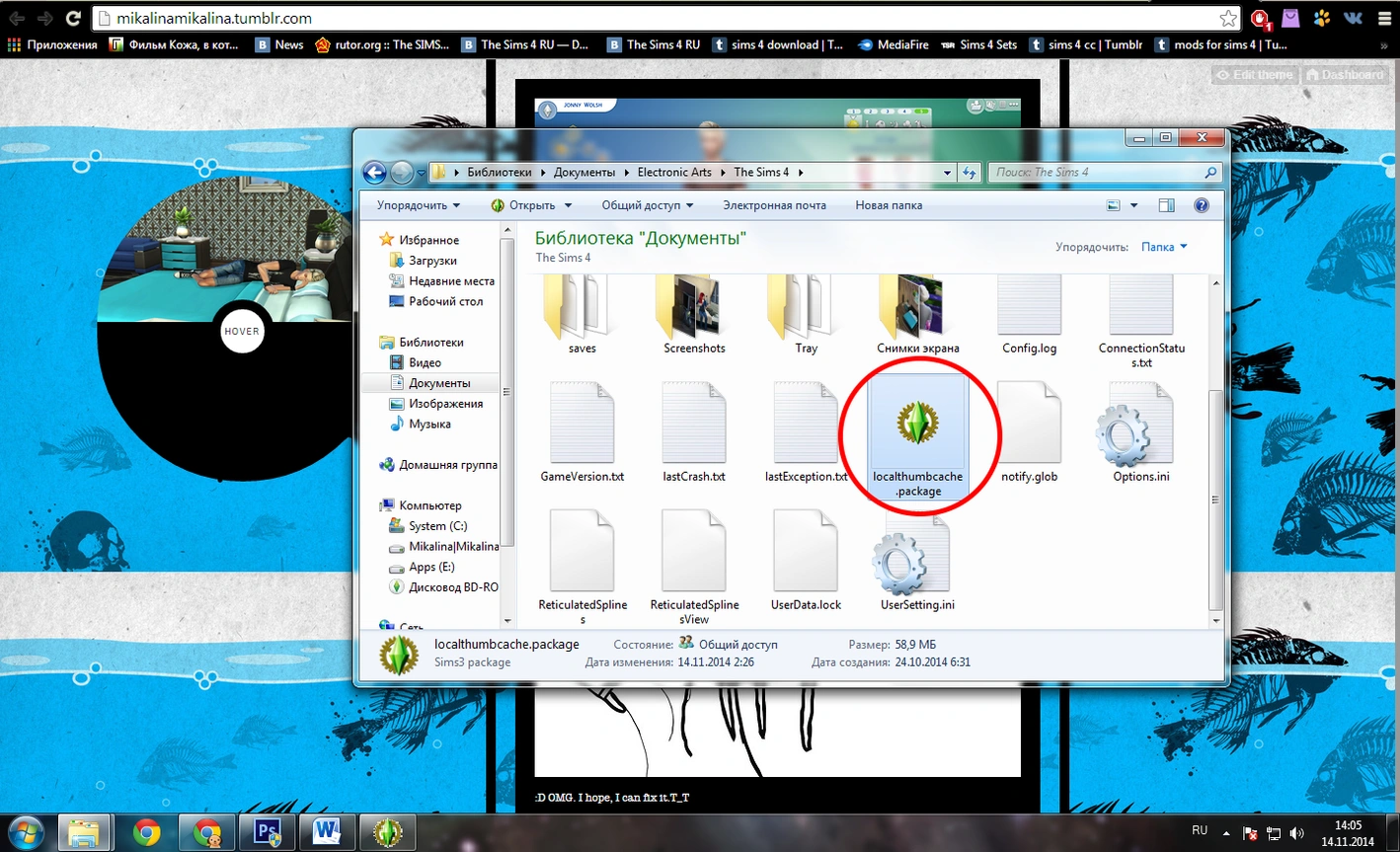Click the Explorer search field
Image resolution: width=1400 pixels, height=852 pixels.
1105,173
